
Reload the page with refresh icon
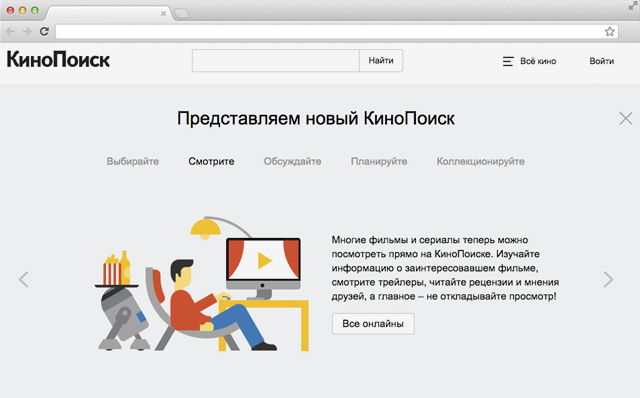[44, 31]
